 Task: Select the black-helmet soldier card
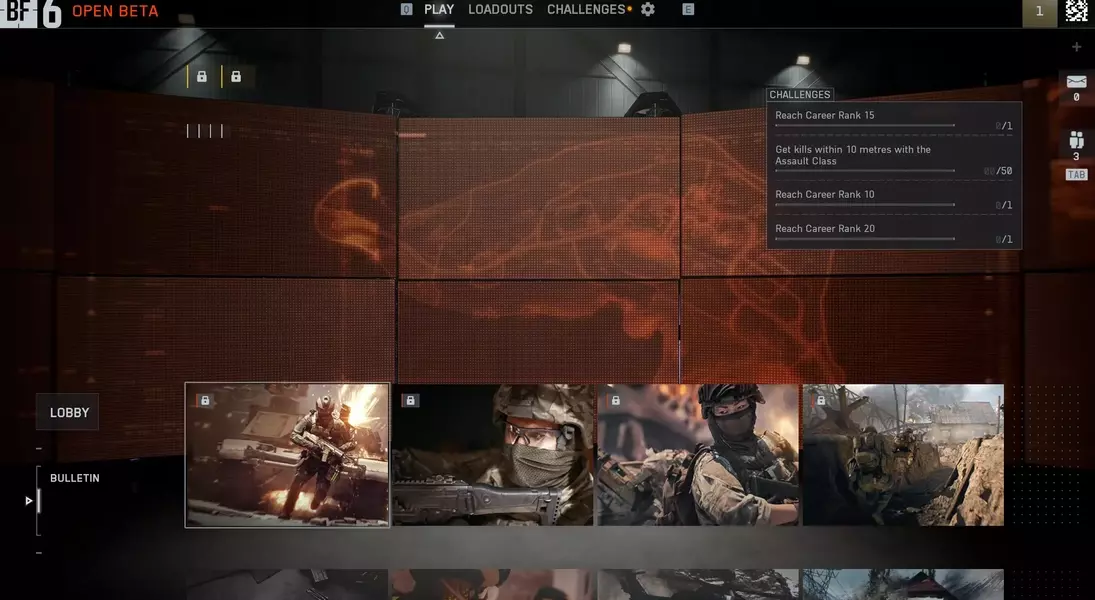(x=698, y=455)
